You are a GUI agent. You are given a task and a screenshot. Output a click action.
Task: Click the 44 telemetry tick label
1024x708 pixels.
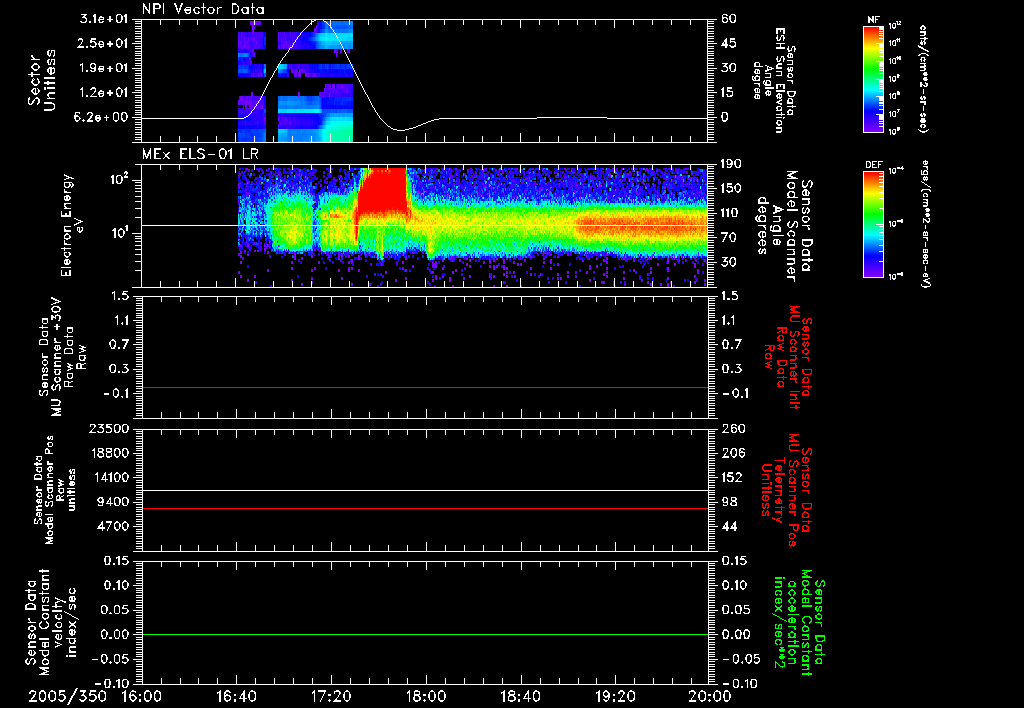coord(729,526)
